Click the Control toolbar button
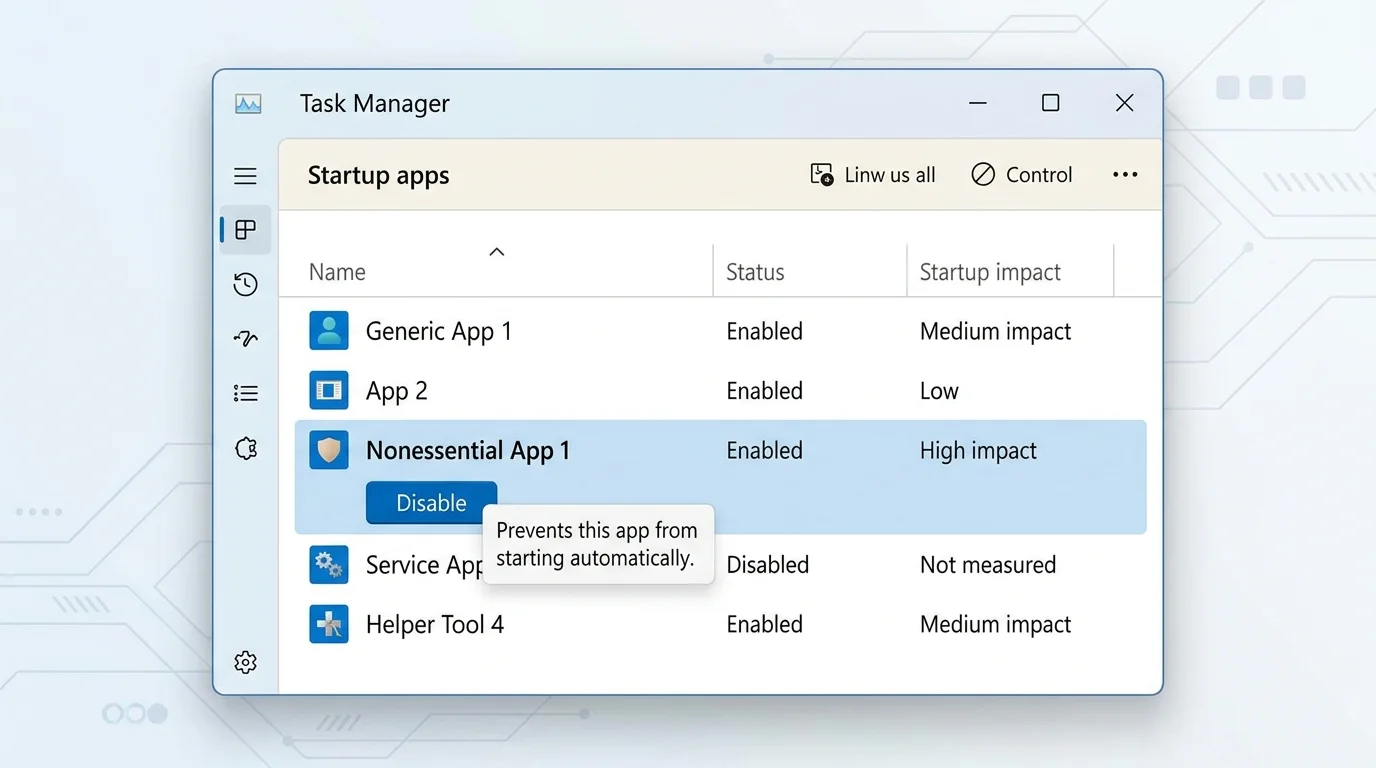This screenshot has width=1376, height=768. [1021, 175]
